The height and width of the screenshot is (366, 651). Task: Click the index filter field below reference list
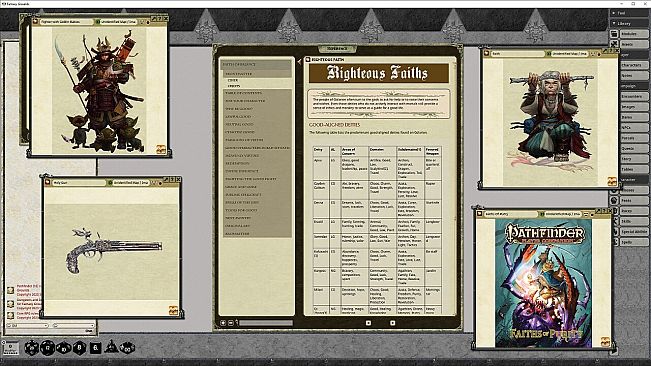pos(266,323)
